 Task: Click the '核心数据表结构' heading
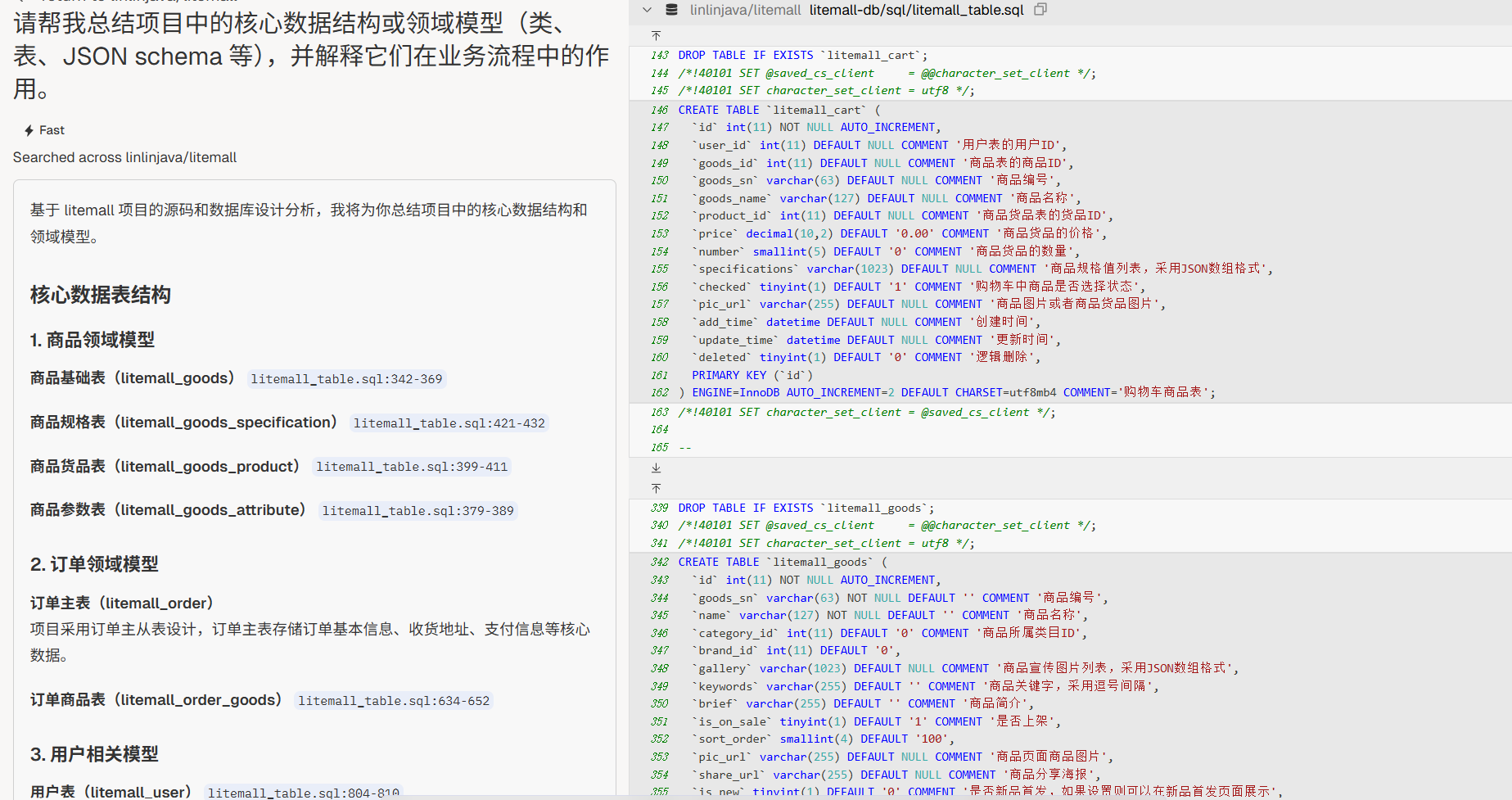[x=101, y=295]
